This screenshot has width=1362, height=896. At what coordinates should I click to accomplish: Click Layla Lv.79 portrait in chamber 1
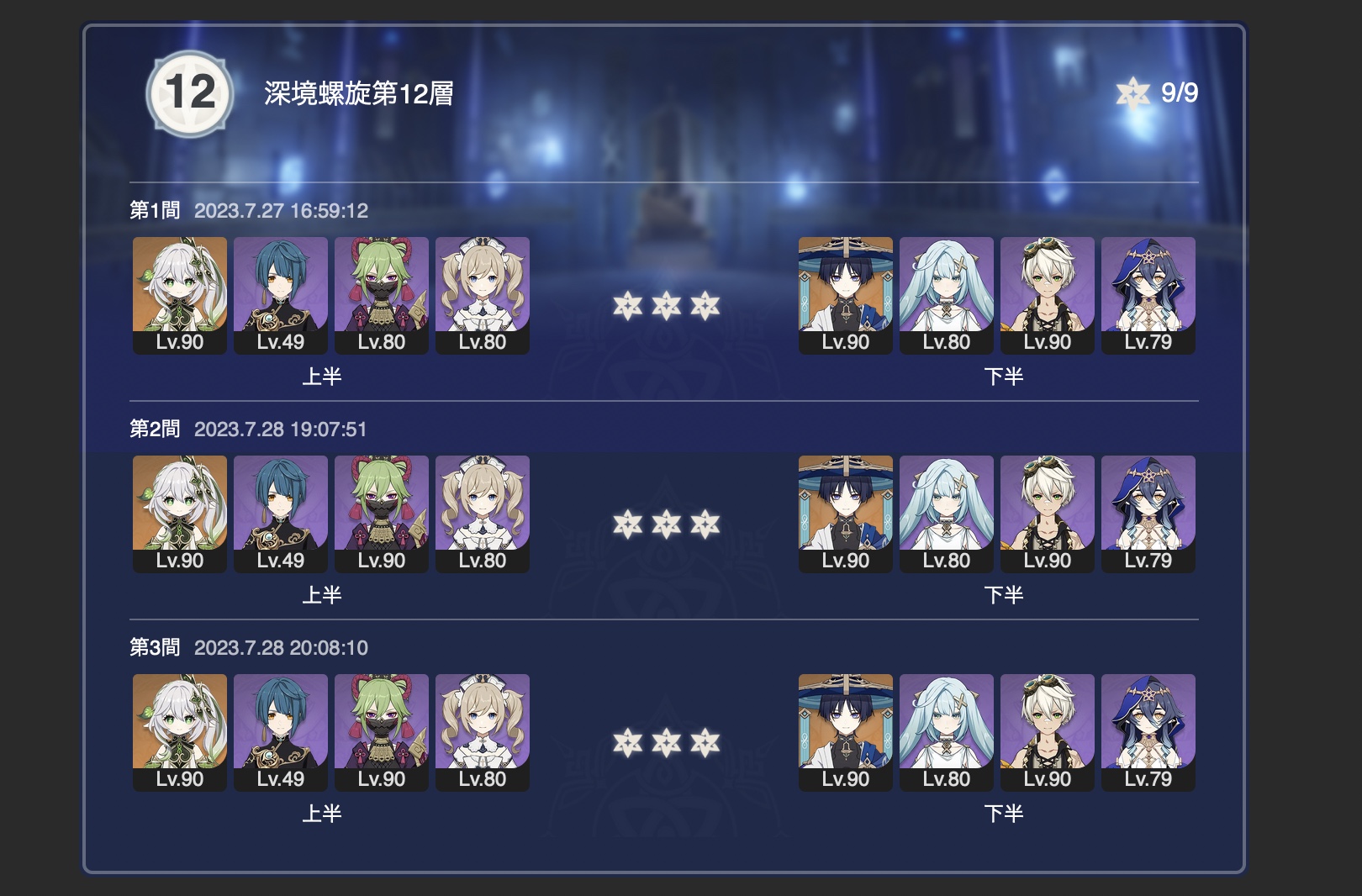1148,295
